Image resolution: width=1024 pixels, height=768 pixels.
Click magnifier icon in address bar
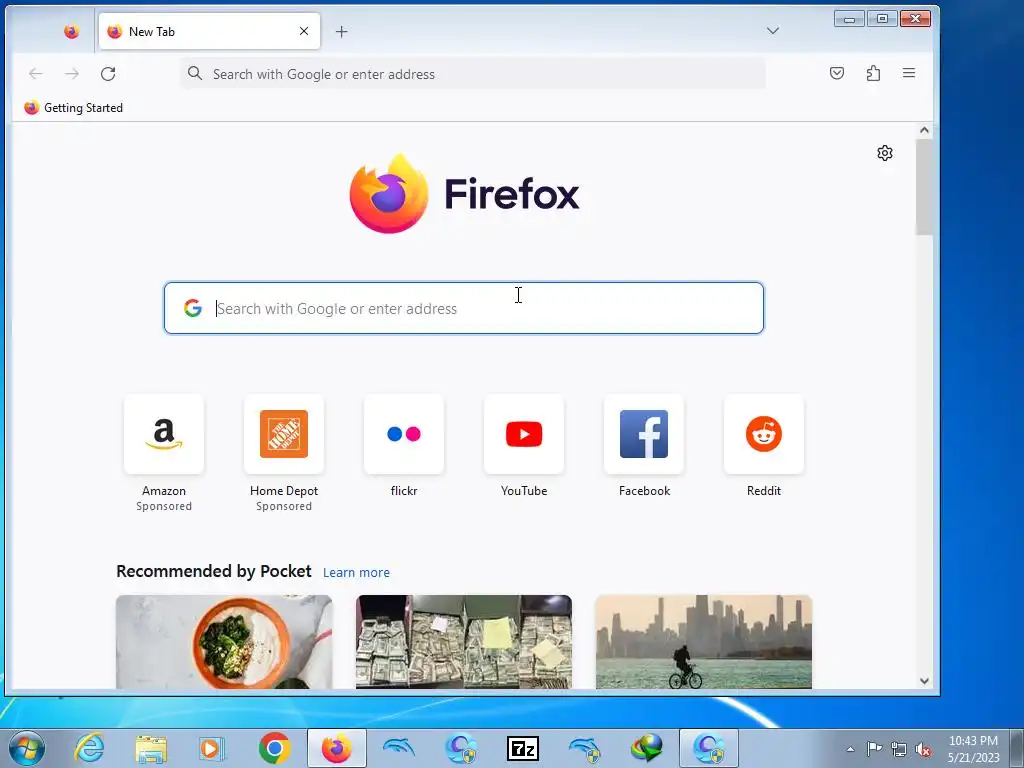195,73
